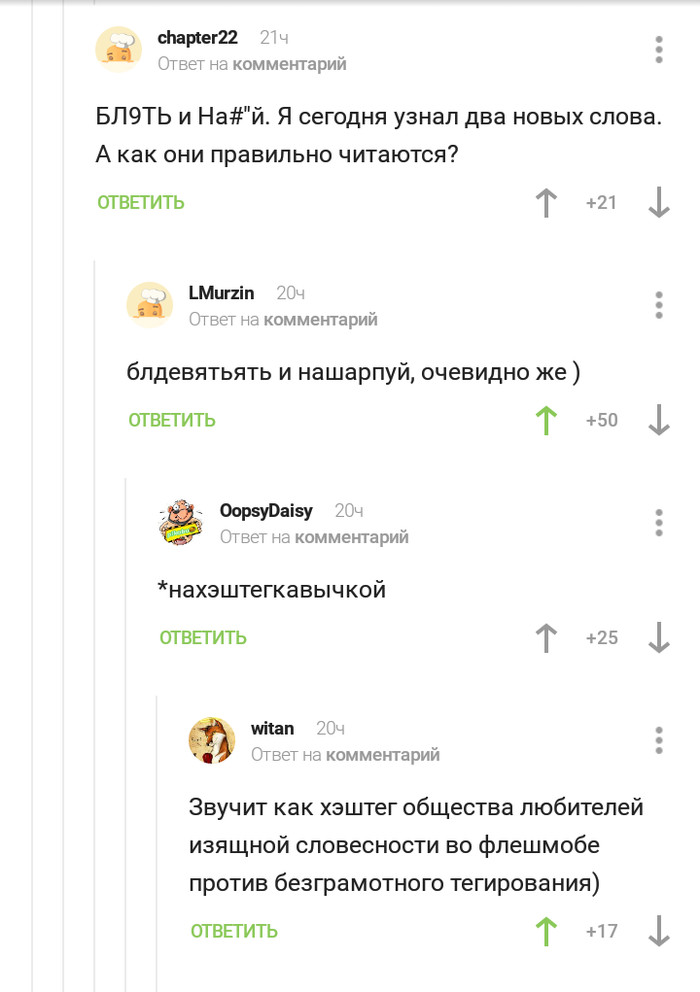700x992 pixels.
Task: Downvote LMurzin's comment
Action: [x=658, y=420]
